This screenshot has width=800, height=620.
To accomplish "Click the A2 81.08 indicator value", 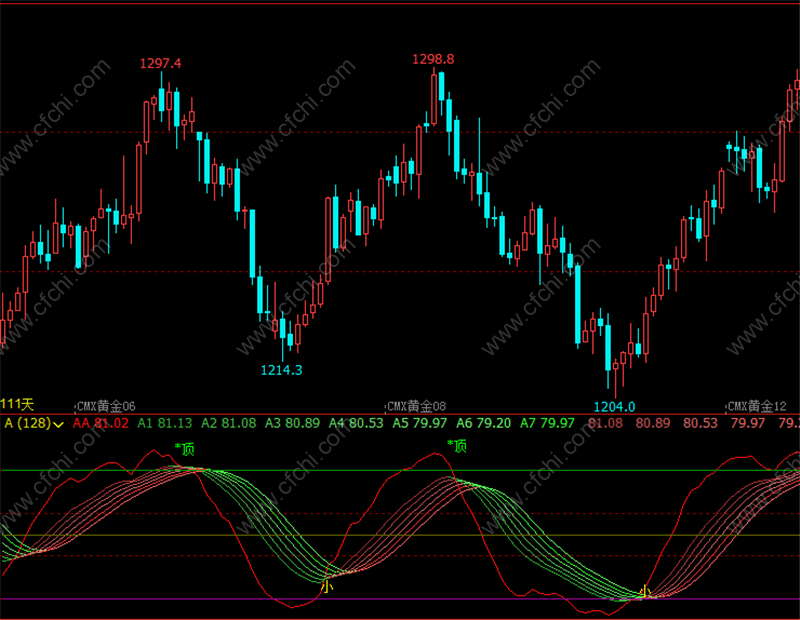I will (229, 423).
